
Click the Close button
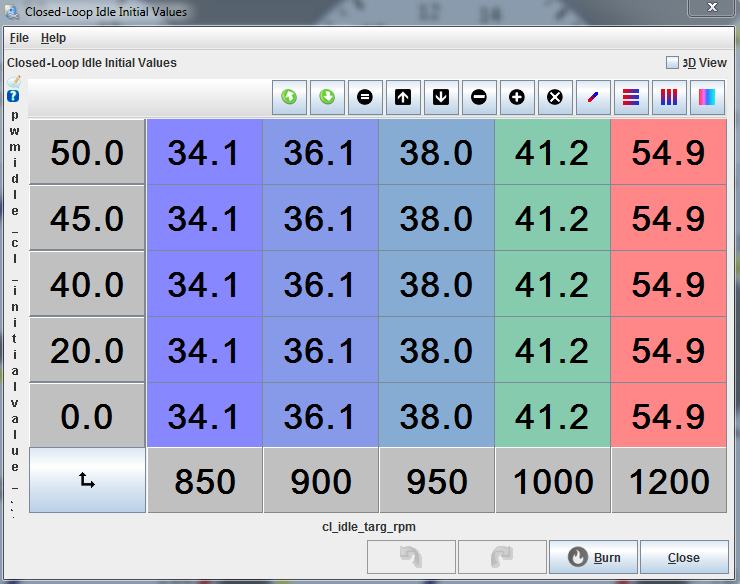(684, 557)
